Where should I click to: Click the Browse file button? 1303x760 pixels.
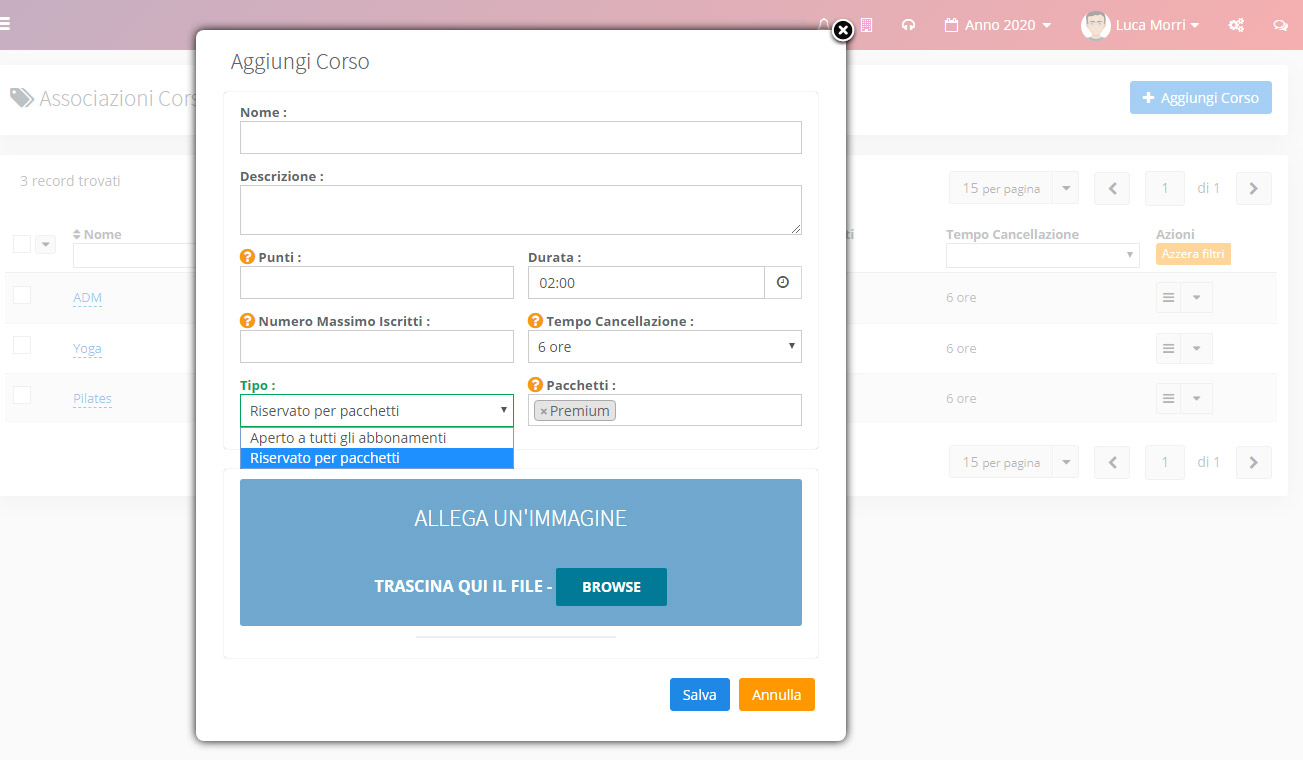coord(611,587)
